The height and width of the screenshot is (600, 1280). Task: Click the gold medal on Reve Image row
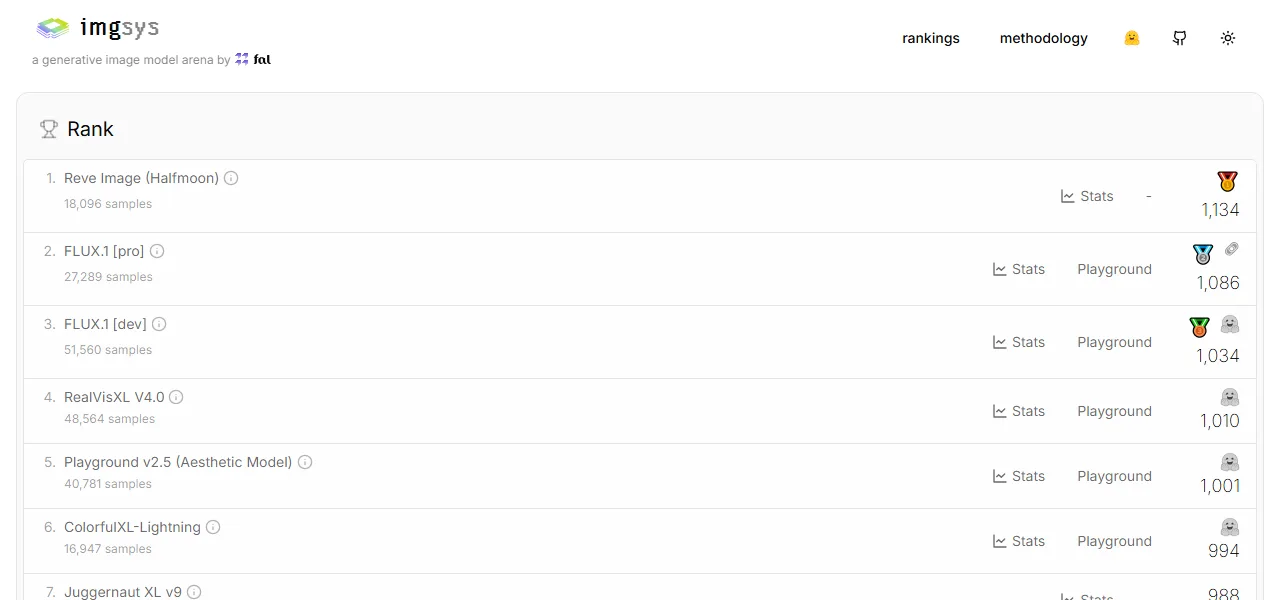[x=1228, y=181]
